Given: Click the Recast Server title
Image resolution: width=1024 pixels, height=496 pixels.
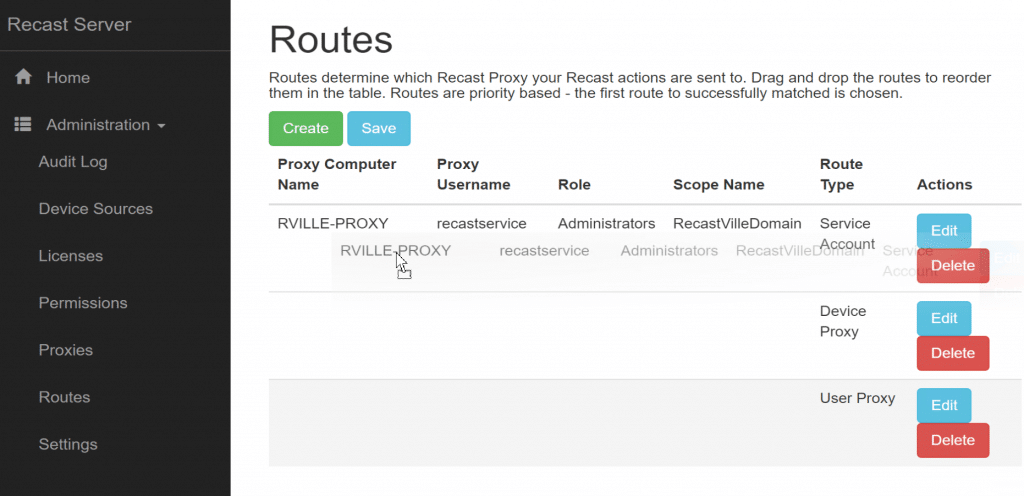Looking at the screenshot, I should click(x=69, y=24).
